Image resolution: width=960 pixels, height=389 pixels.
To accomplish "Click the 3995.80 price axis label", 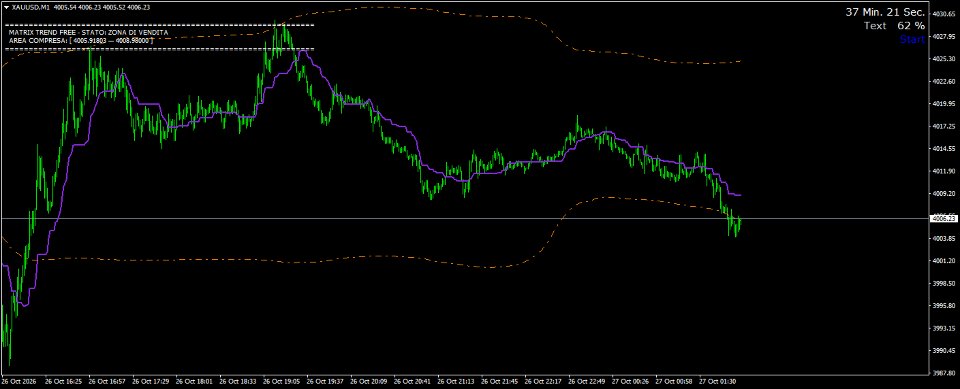I will 943,306.
